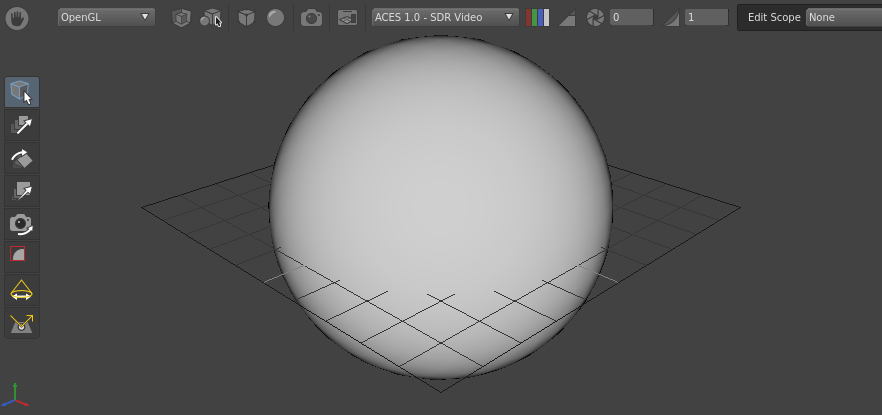Toggle the solid cube shading icon
This screenshot has width=882, height=415.
coord(246,18)
